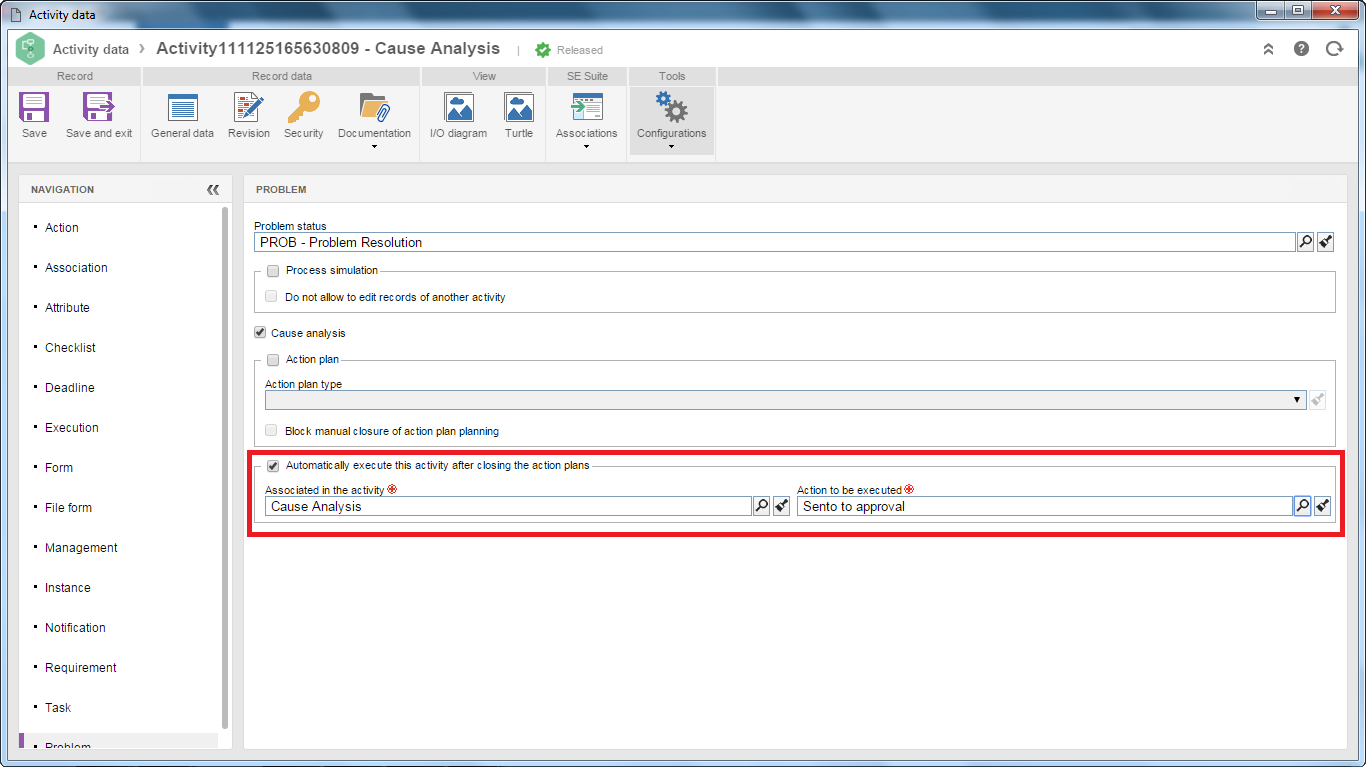Enable the Action plan checkbox
Viewport: 1366px width, 767px height.
273,359
